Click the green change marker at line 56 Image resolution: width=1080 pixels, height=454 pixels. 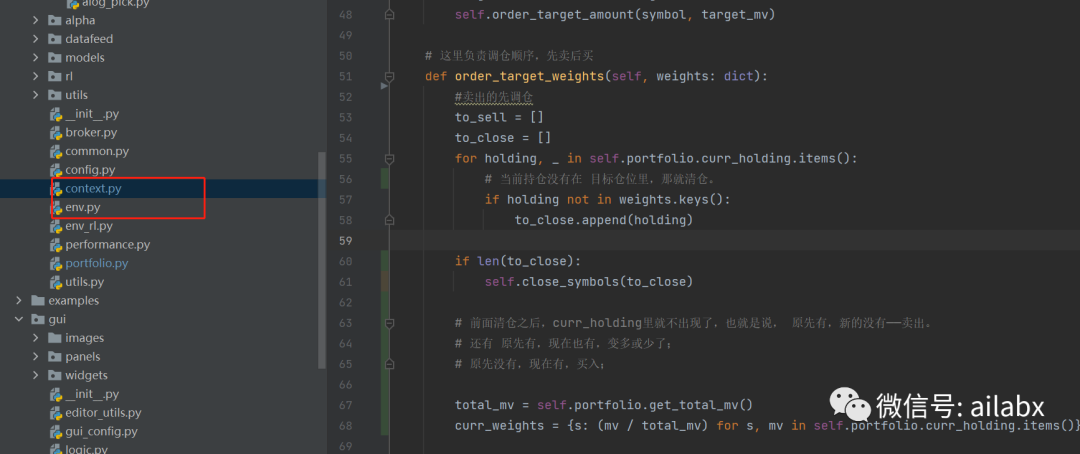(x=384, y=179)
